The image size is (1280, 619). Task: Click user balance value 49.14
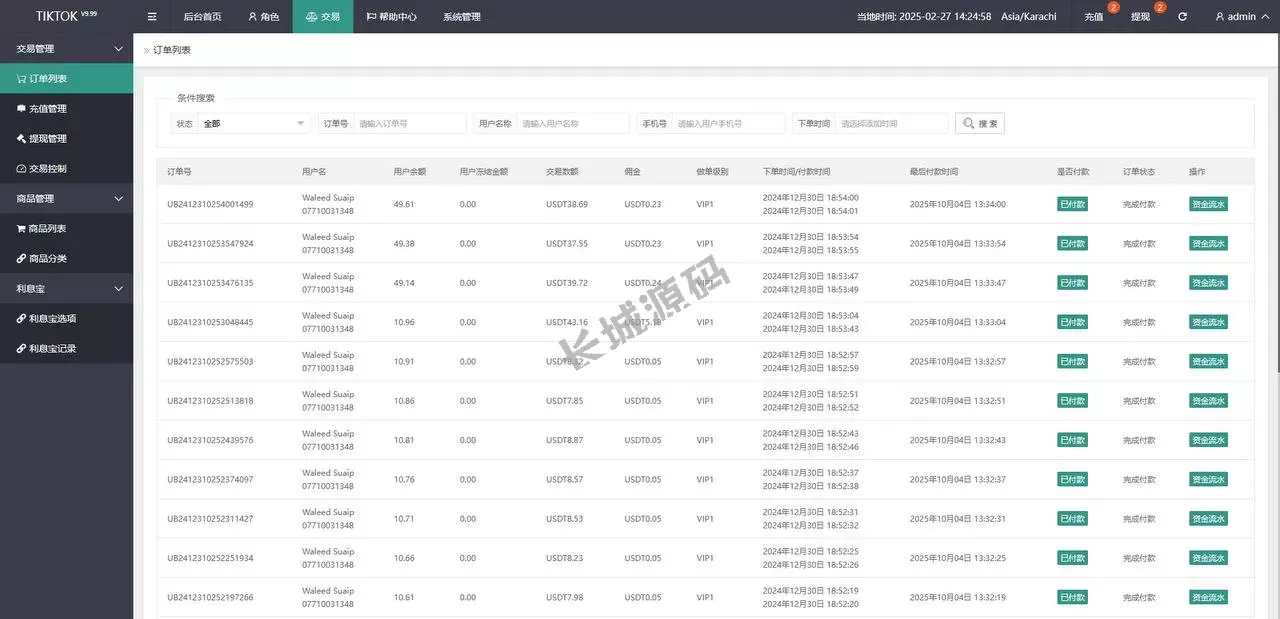(x=404, y=283)
